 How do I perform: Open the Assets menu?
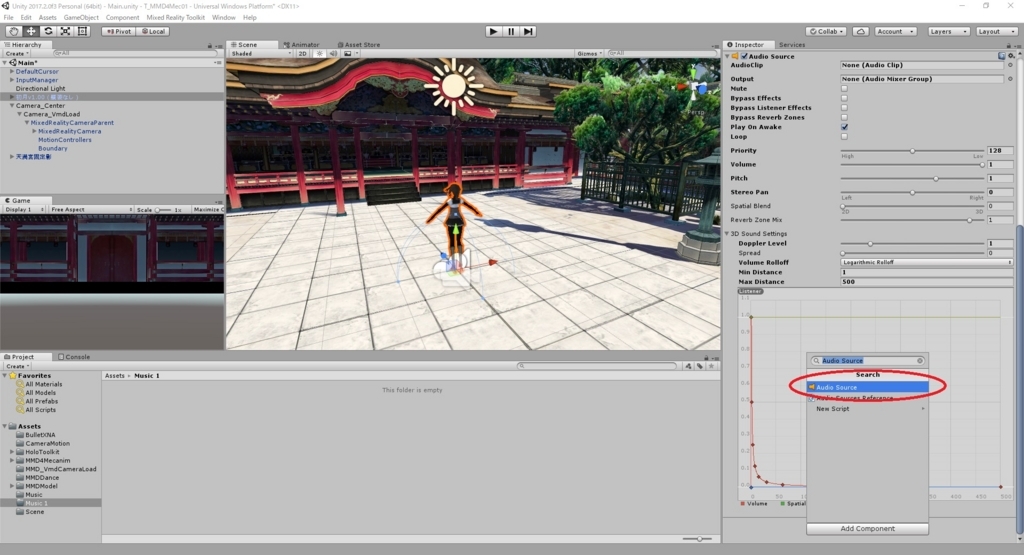[x=48, y=18]
